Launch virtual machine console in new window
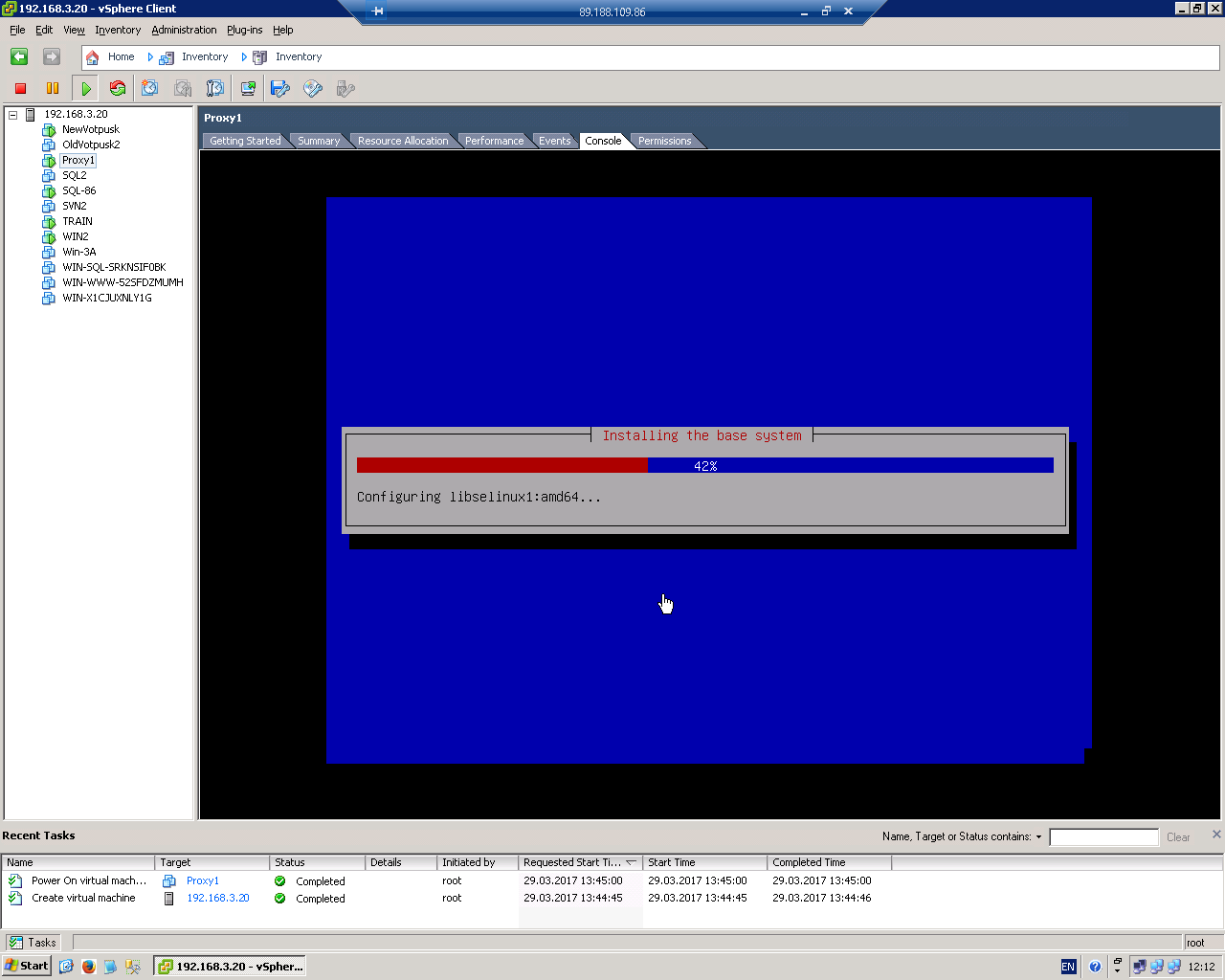 [x=248, y=89]
